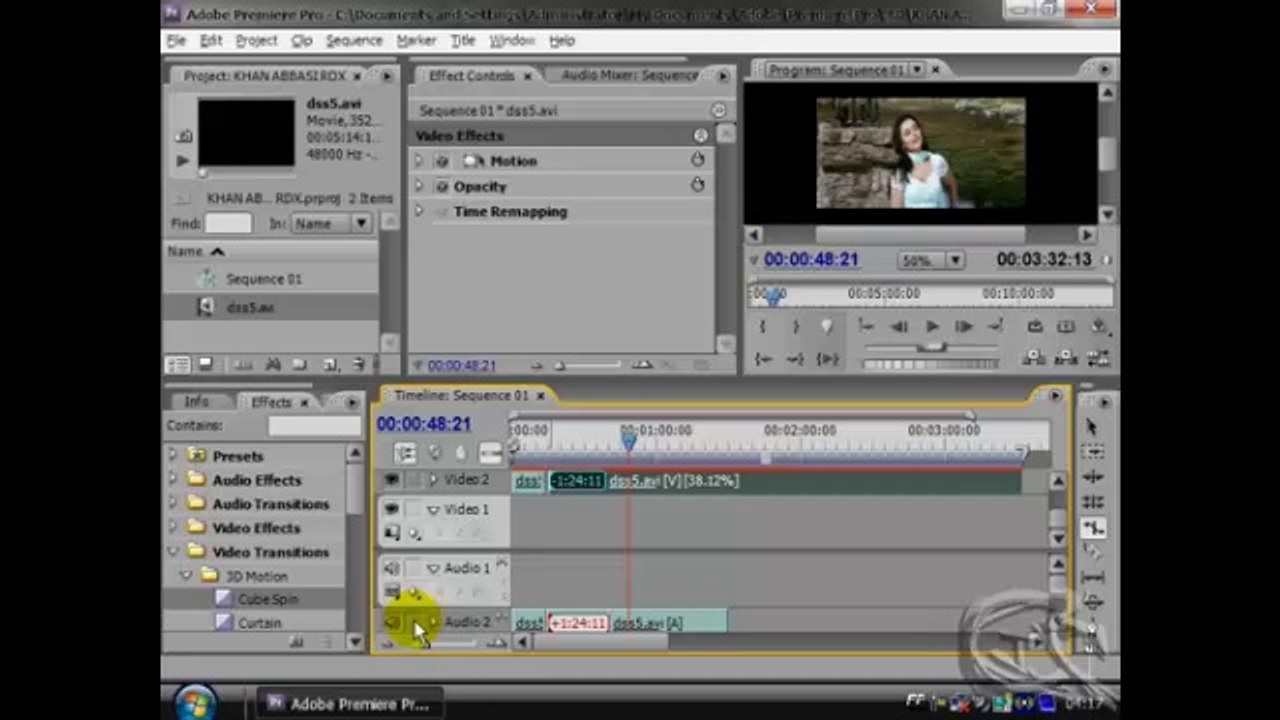Set Out point in Program monitor
The image size is (1280, 720).
pos(795,326)
